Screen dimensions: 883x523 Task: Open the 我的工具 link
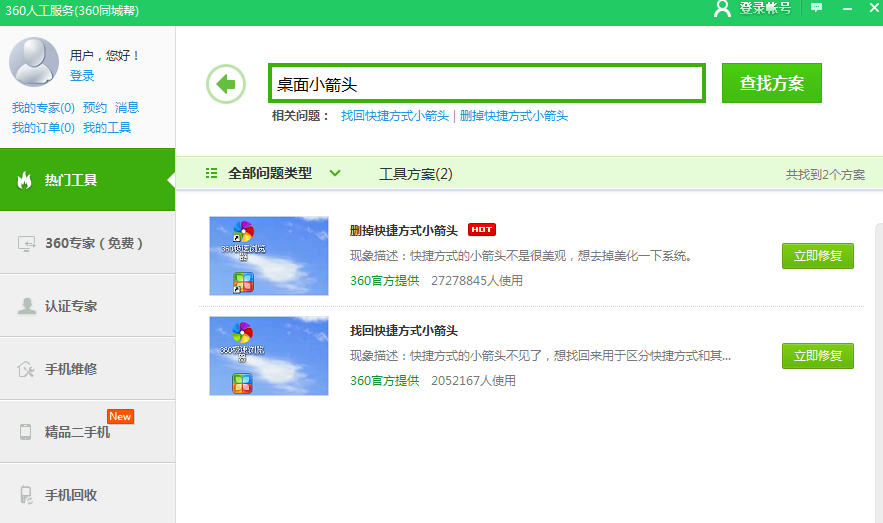(107, 128)
